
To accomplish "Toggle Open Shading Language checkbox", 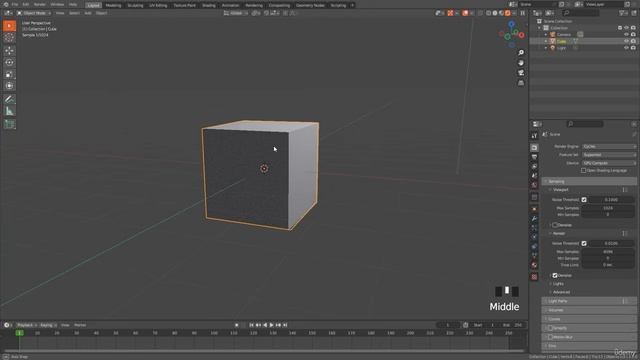I will 584,171.
